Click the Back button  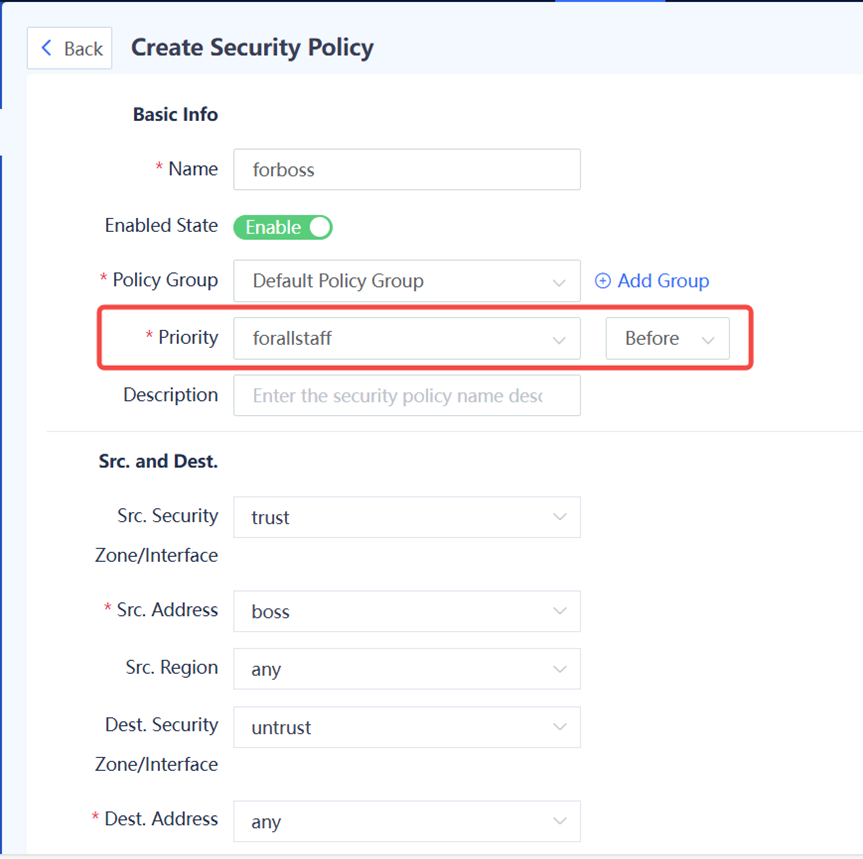[70, 48]
